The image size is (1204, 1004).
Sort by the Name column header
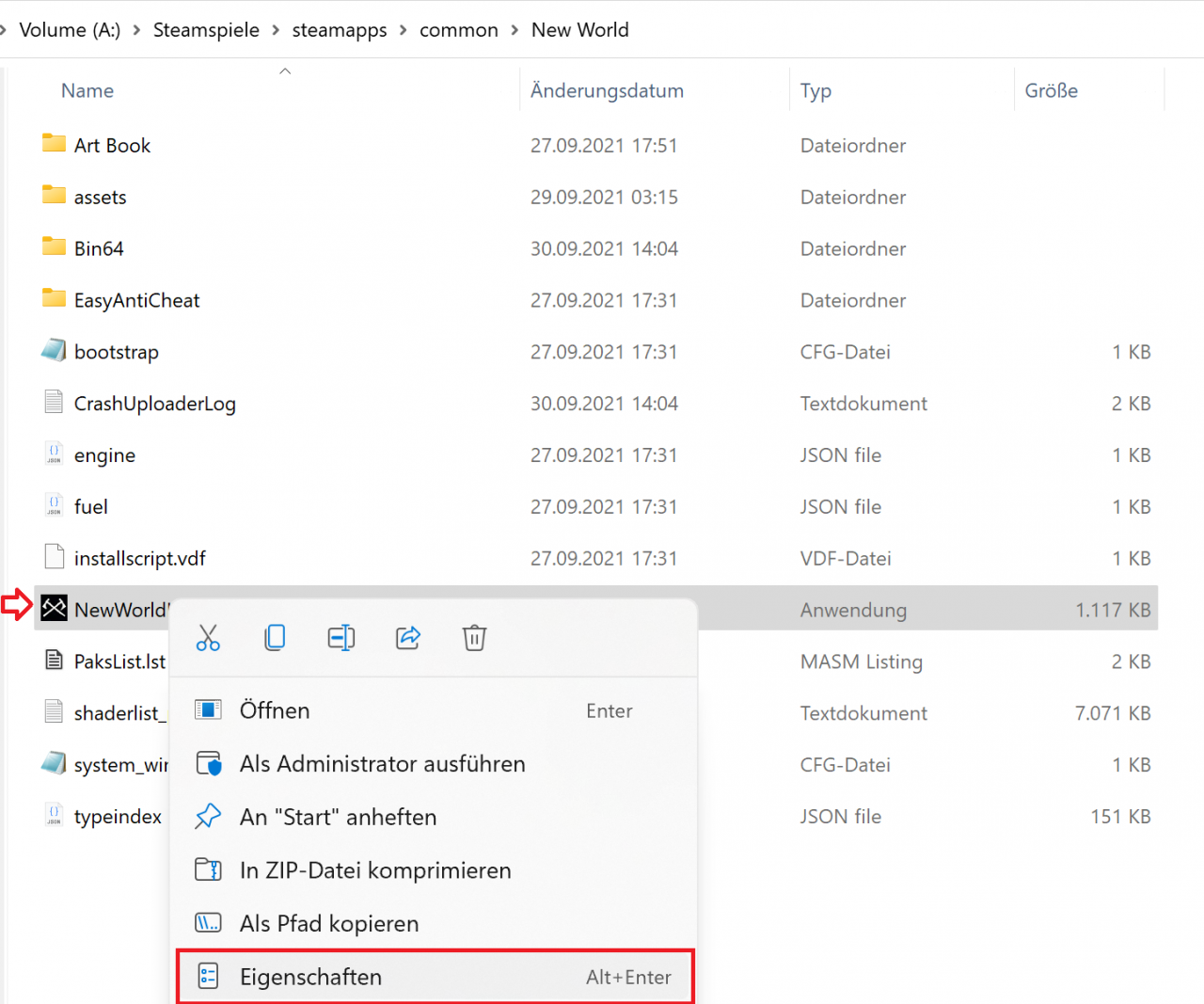point(87,90)
